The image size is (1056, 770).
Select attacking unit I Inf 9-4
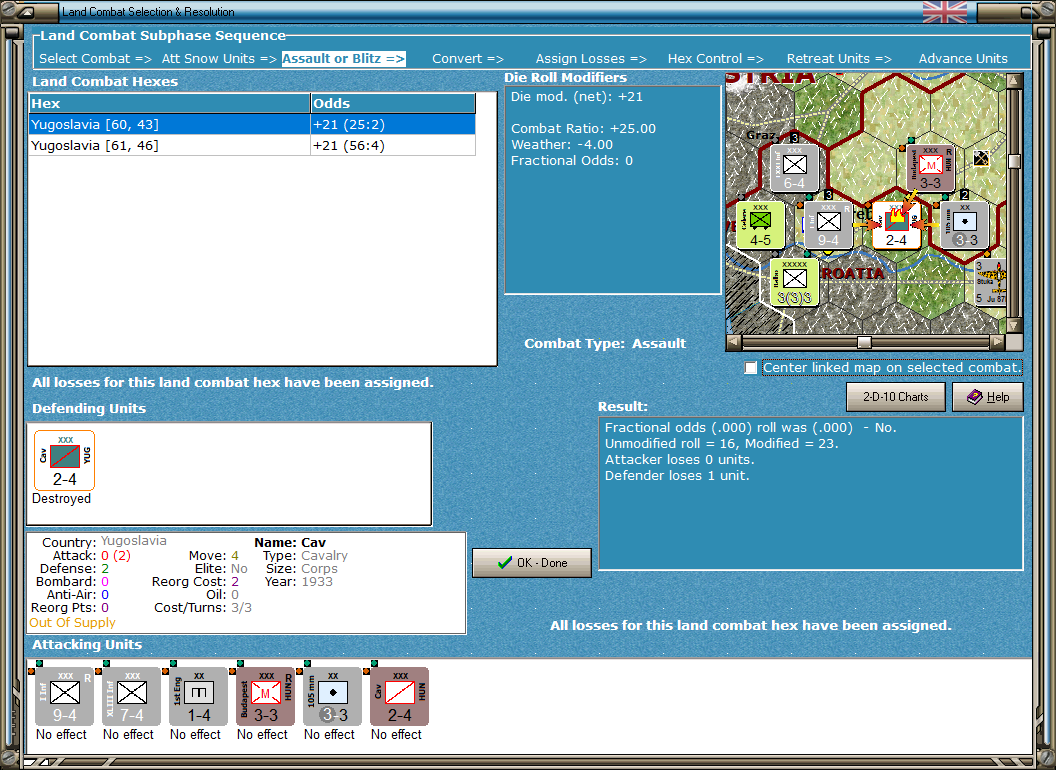coord(65,697)
